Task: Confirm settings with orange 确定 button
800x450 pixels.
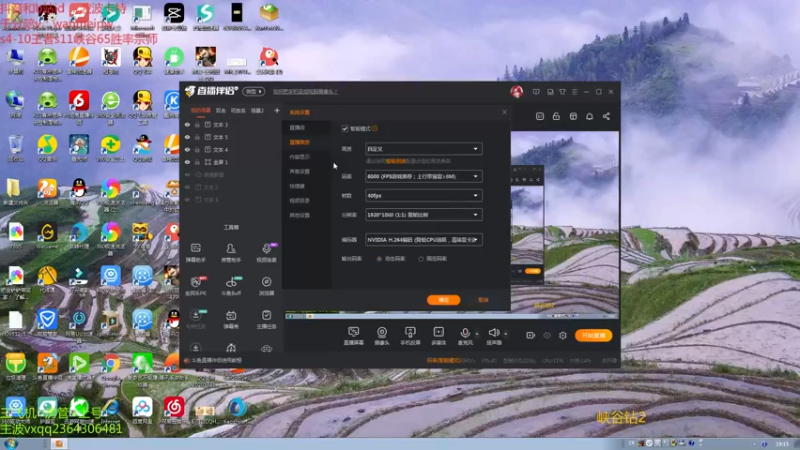Action: 443,300
